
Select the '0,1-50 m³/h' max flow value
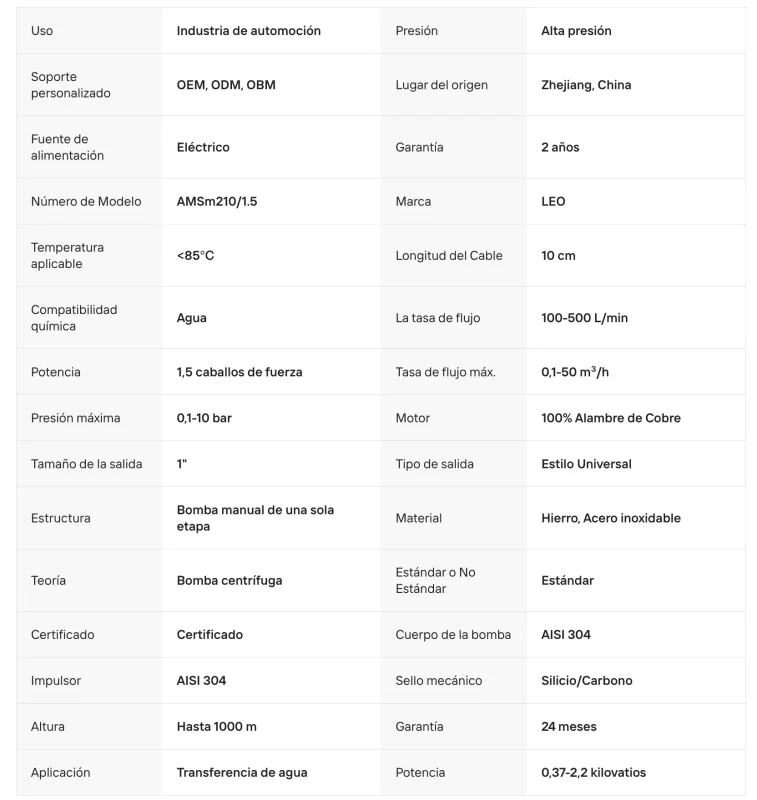click(575, 372)
